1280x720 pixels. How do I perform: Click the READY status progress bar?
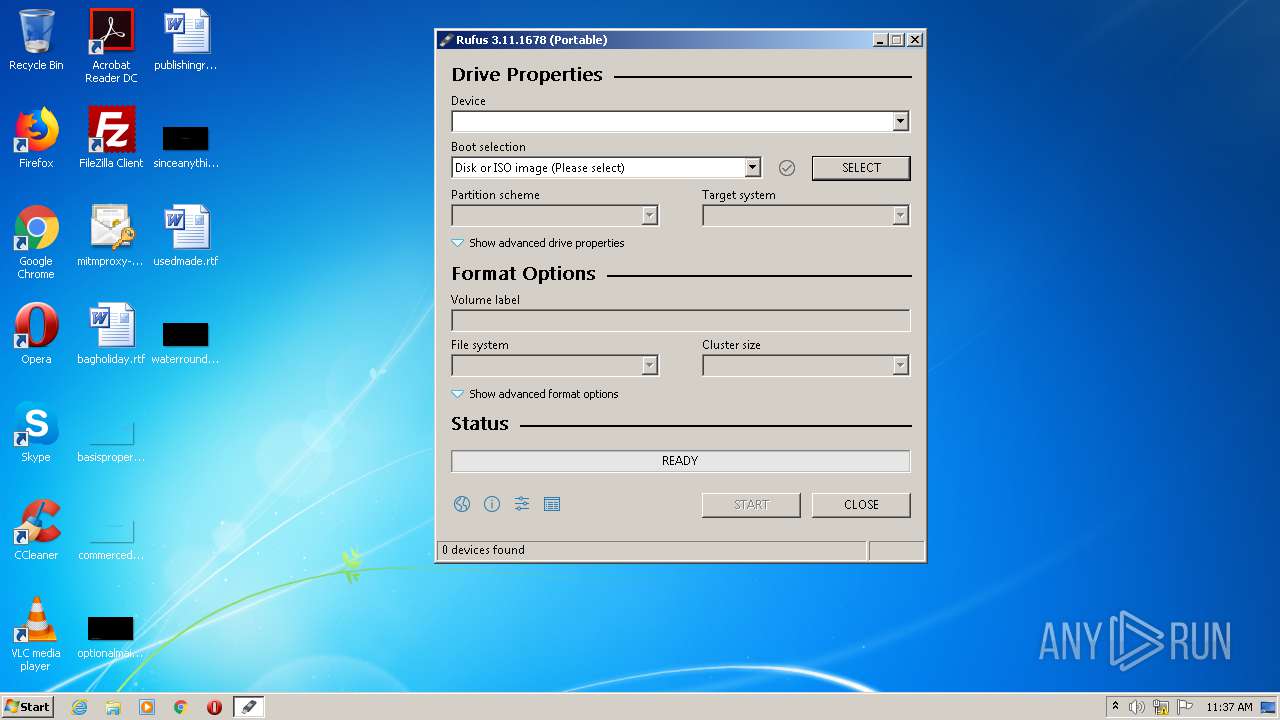pyautogui.click(x=680, y=461)
